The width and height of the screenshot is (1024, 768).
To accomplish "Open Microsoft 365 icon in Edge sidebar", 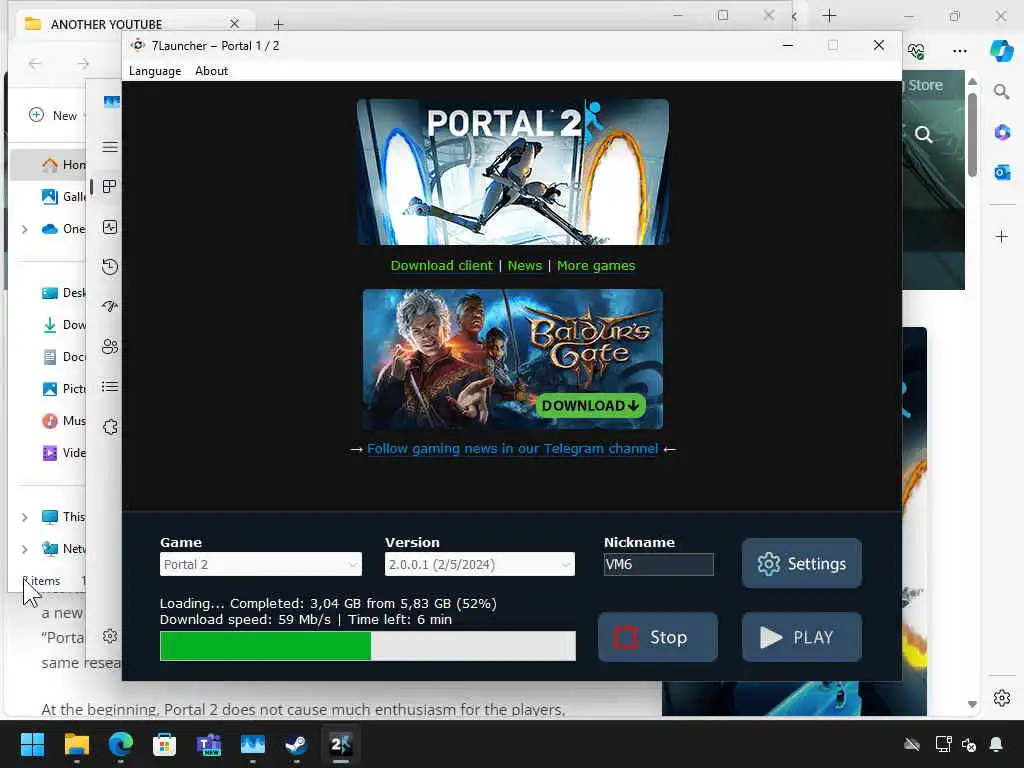I will pos(1002,133).
